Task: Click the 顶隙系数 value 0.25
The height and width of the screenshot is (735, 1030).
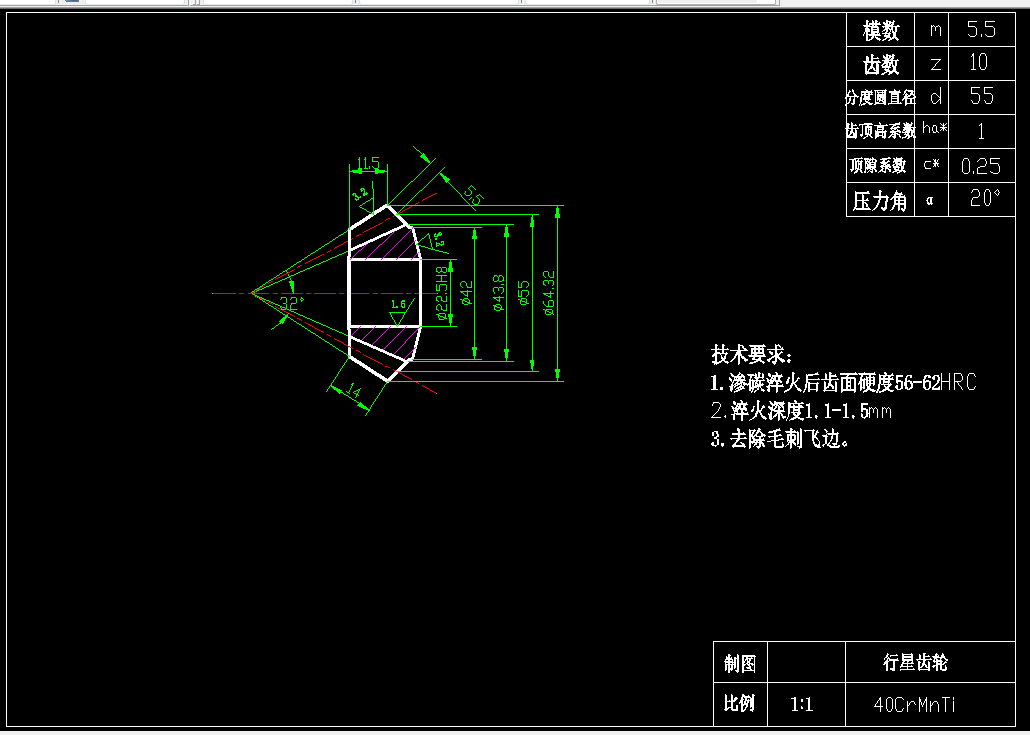Action: tap(981, 165)
